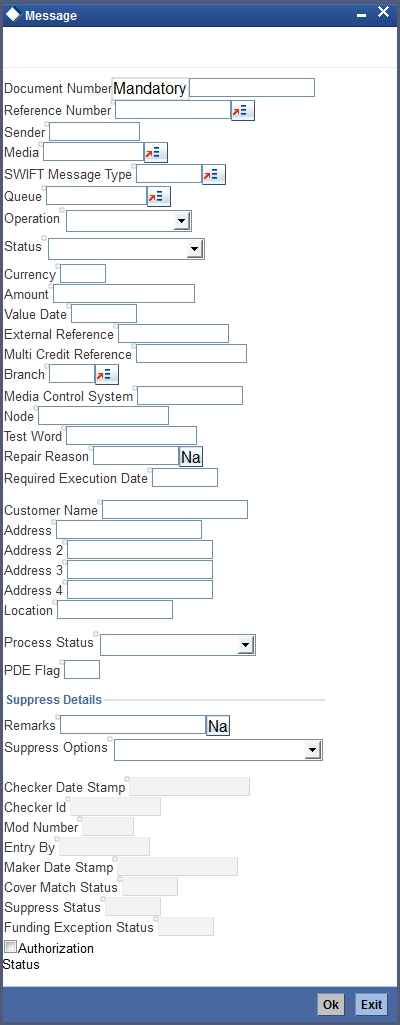Click the Ok button
The width and height of the screenshot is (400, 1025).
[x=331, y=1004]
